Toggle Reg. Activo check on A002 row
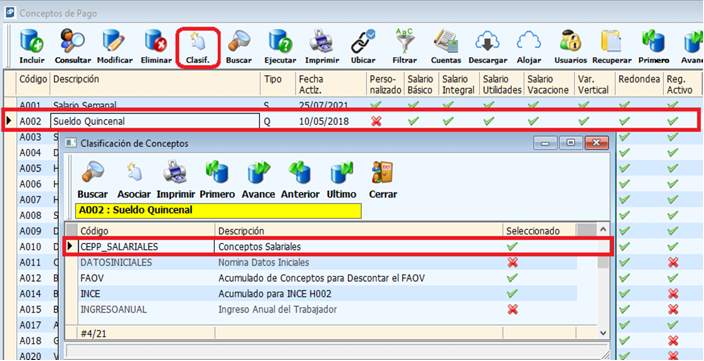 point(673,121)
